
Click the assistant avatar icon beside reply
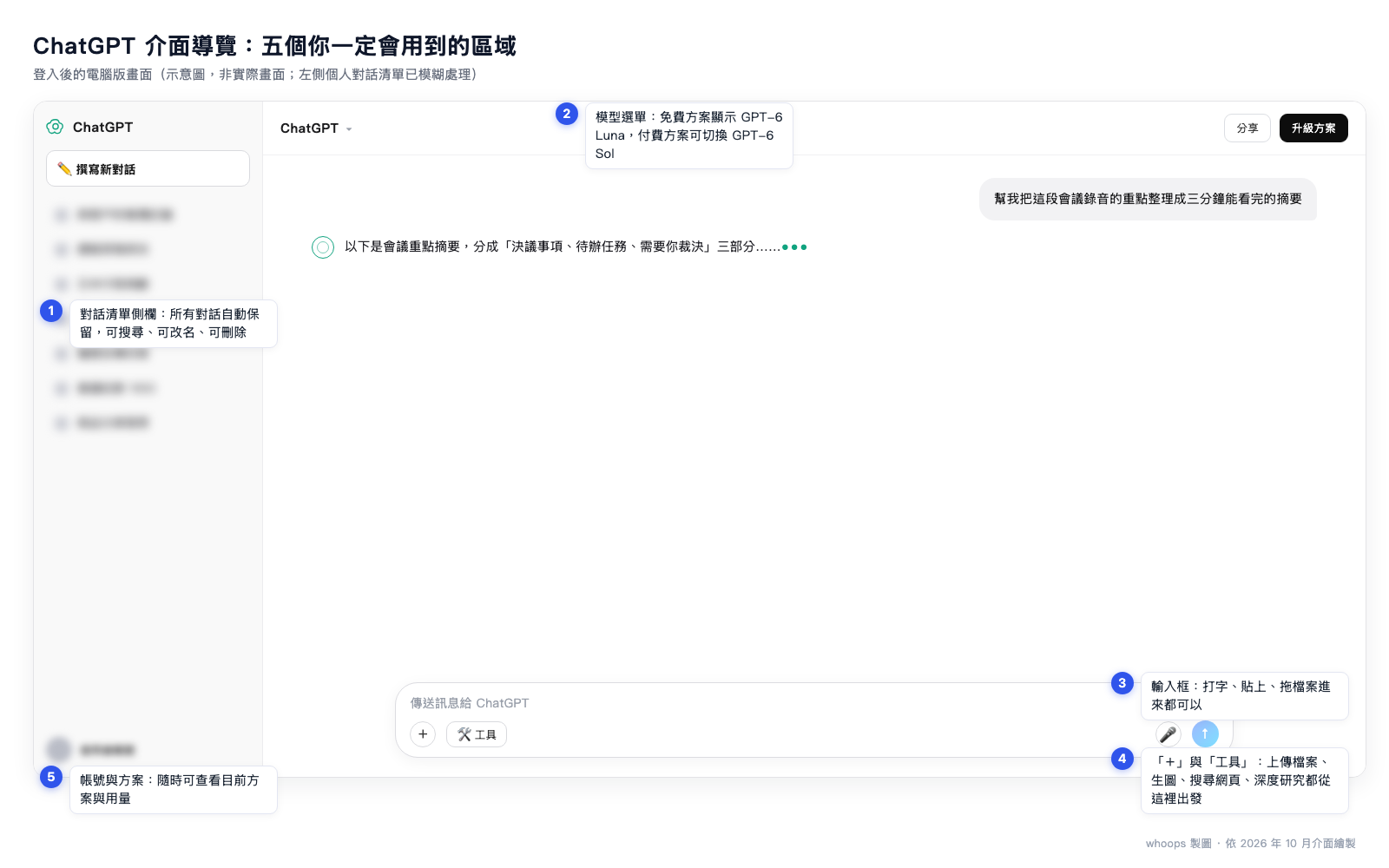pos(323,247)
